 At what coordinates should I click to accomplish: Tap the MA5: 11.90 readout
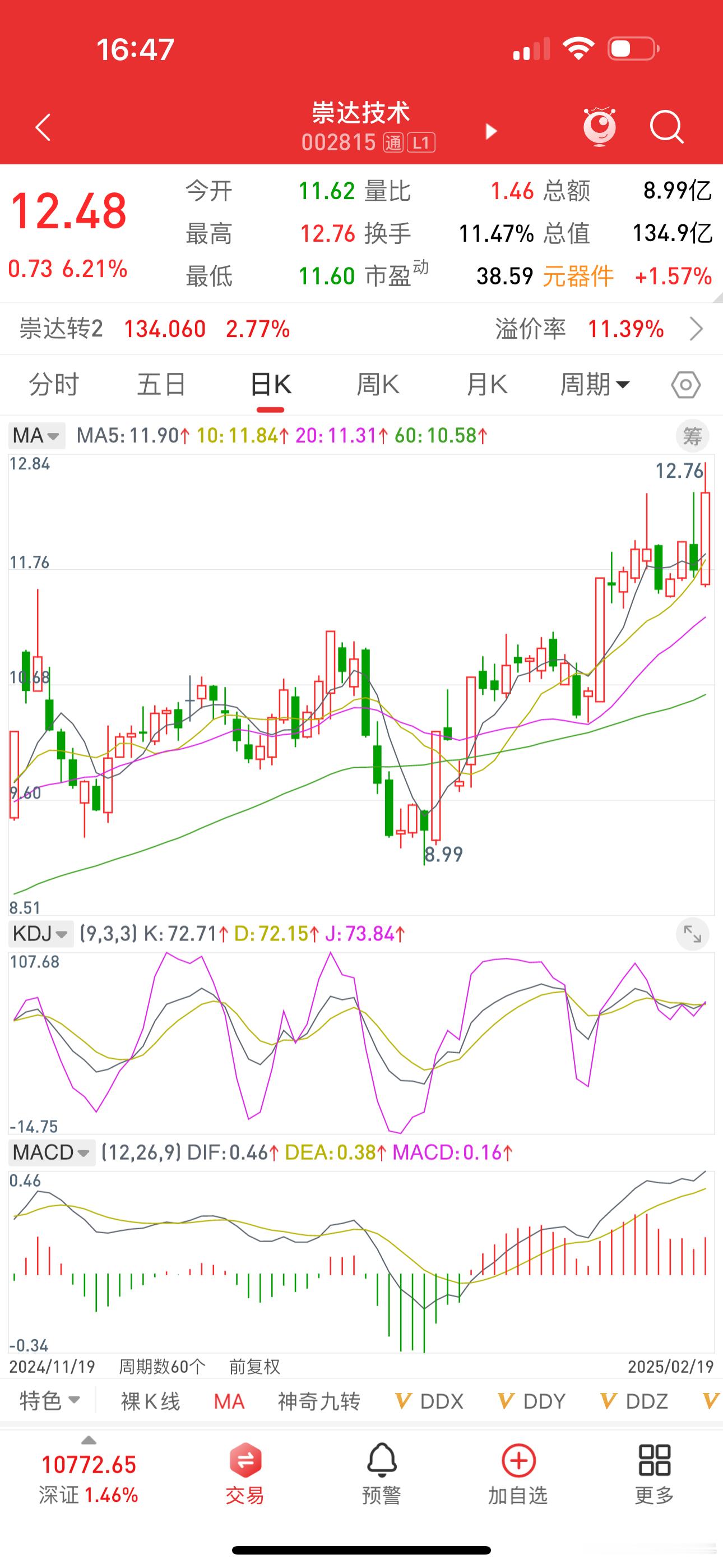(x=133, y=436)
